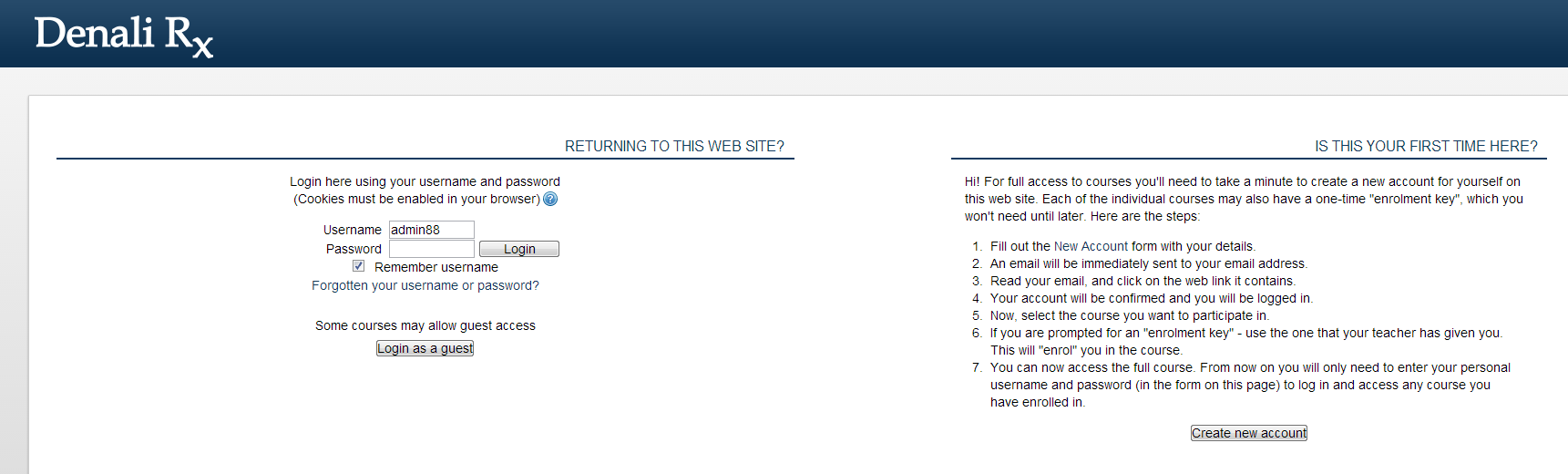Click the Create new account button

point(1248,433)
